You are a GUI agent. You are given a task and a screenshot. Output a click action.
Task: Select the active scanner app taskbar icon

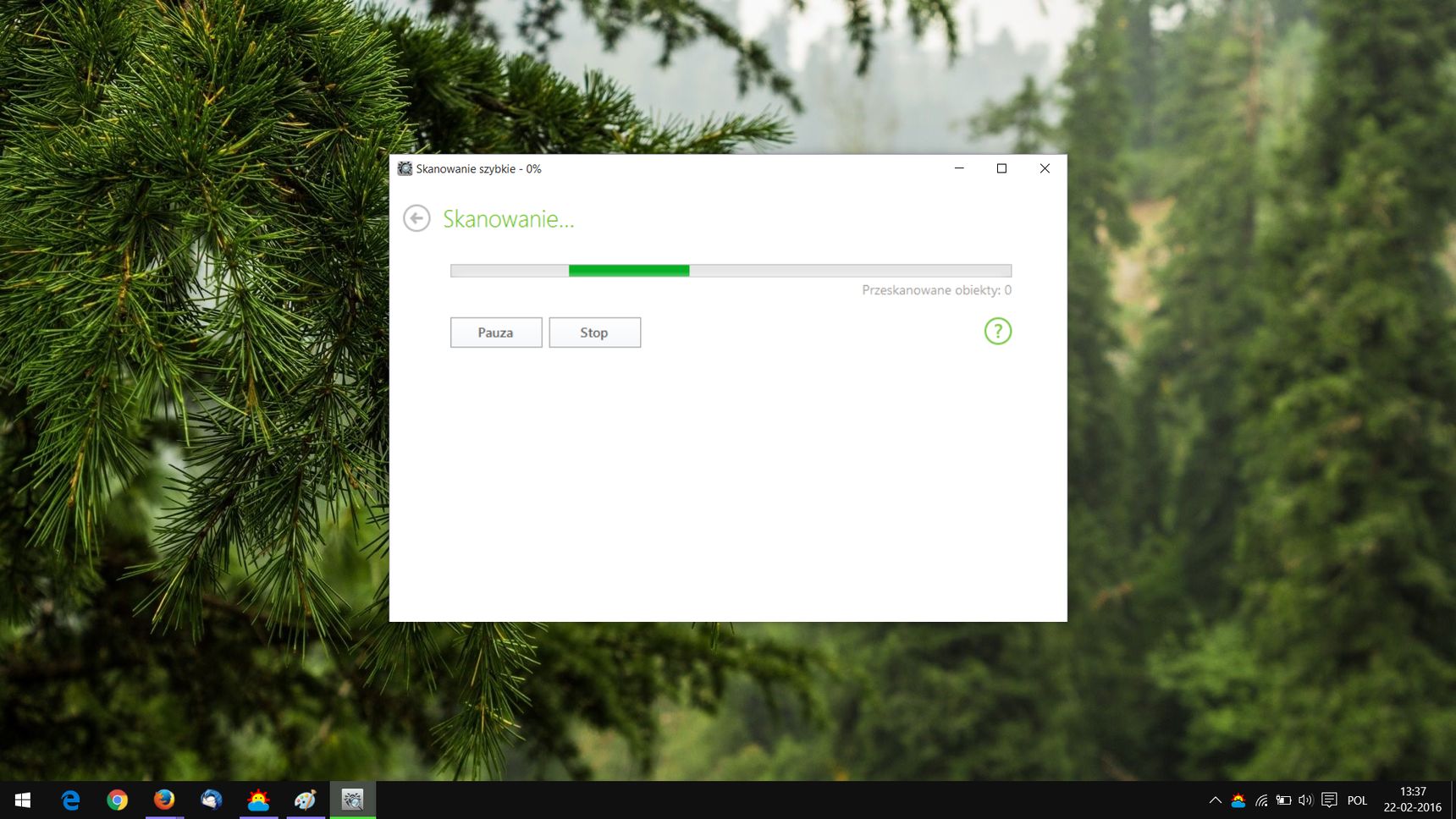(352, 800)
